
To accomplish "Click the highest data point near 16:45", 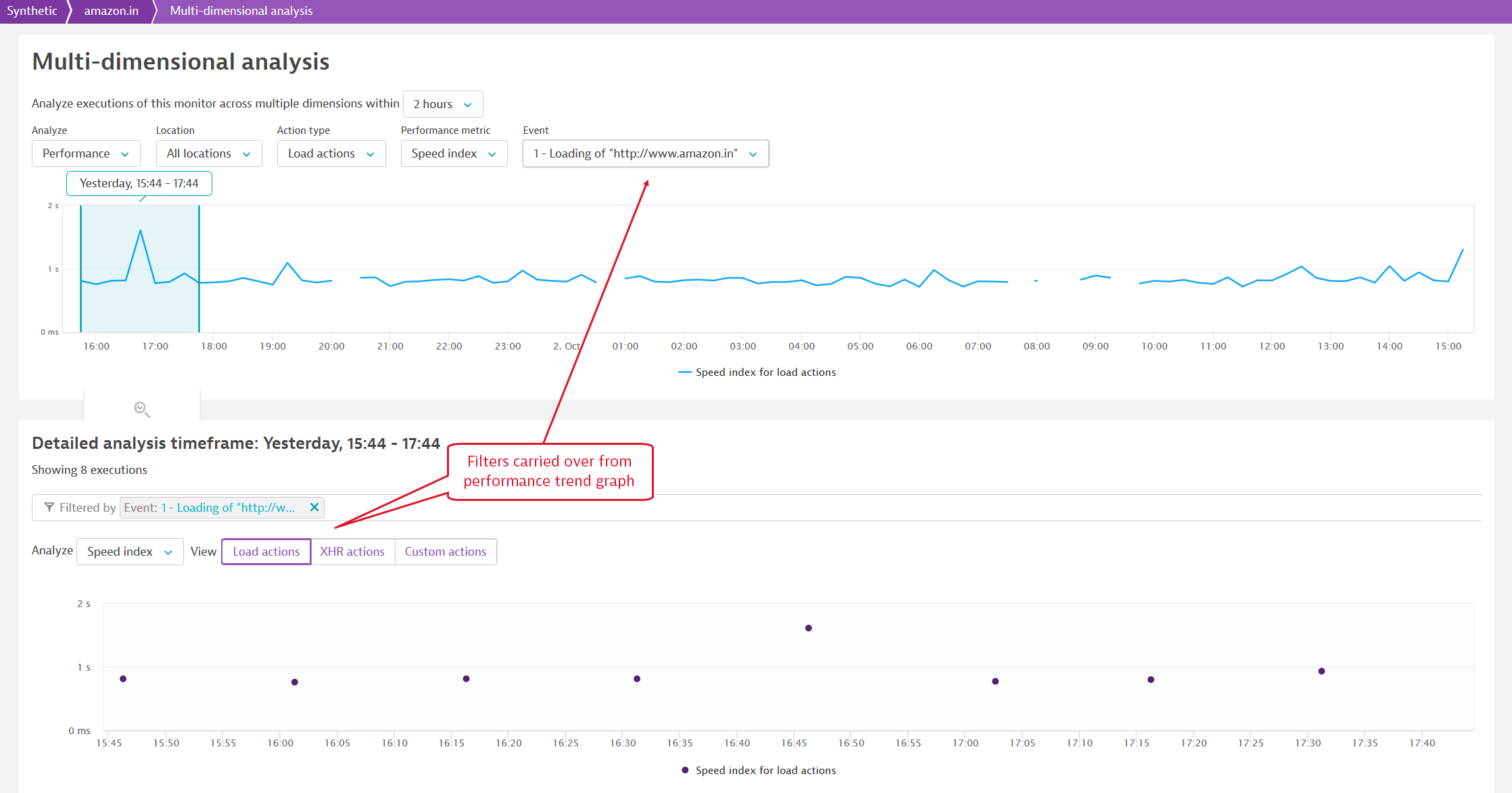I will (809, 628).
